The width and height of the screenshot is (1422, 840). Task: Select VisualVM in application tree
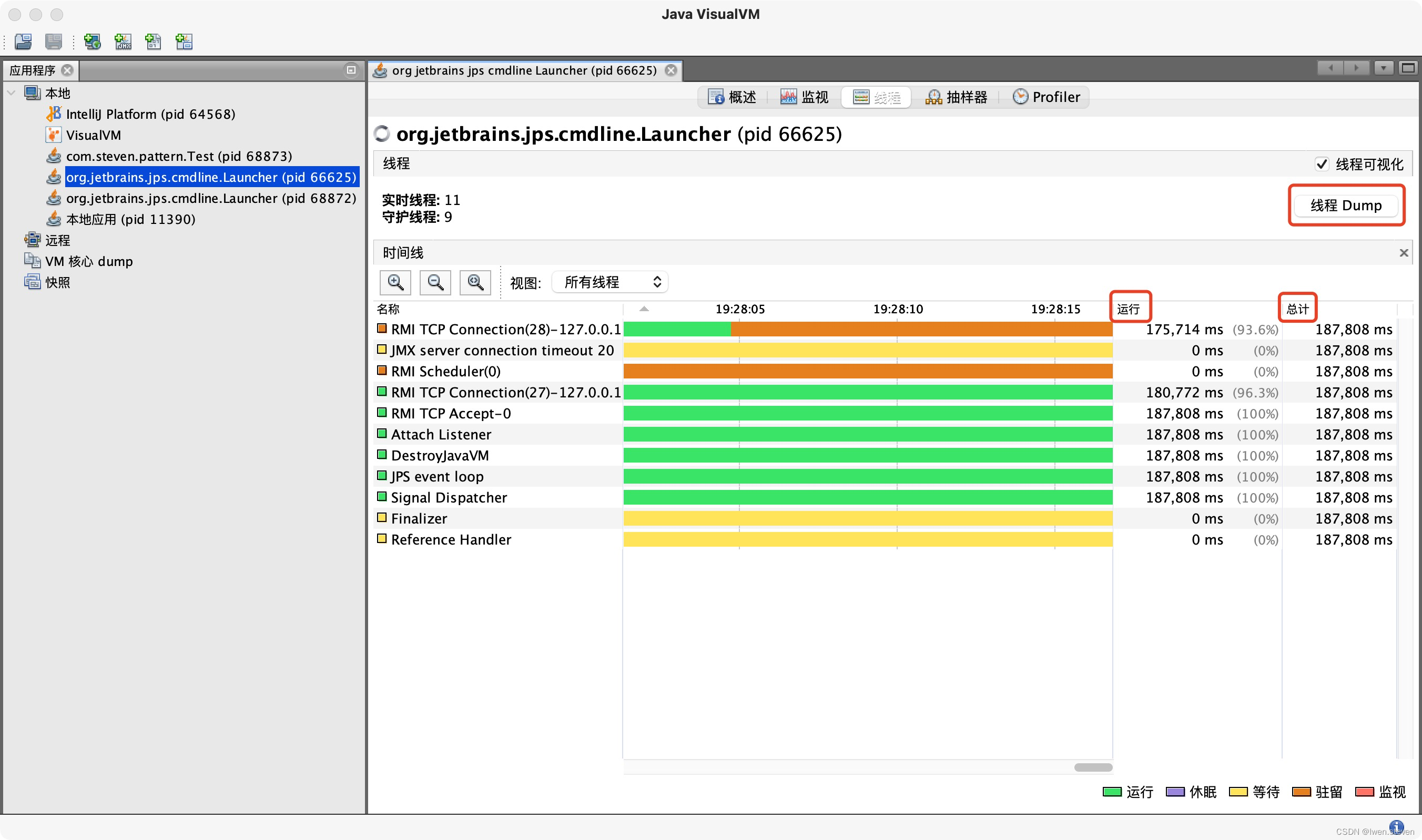94,135
